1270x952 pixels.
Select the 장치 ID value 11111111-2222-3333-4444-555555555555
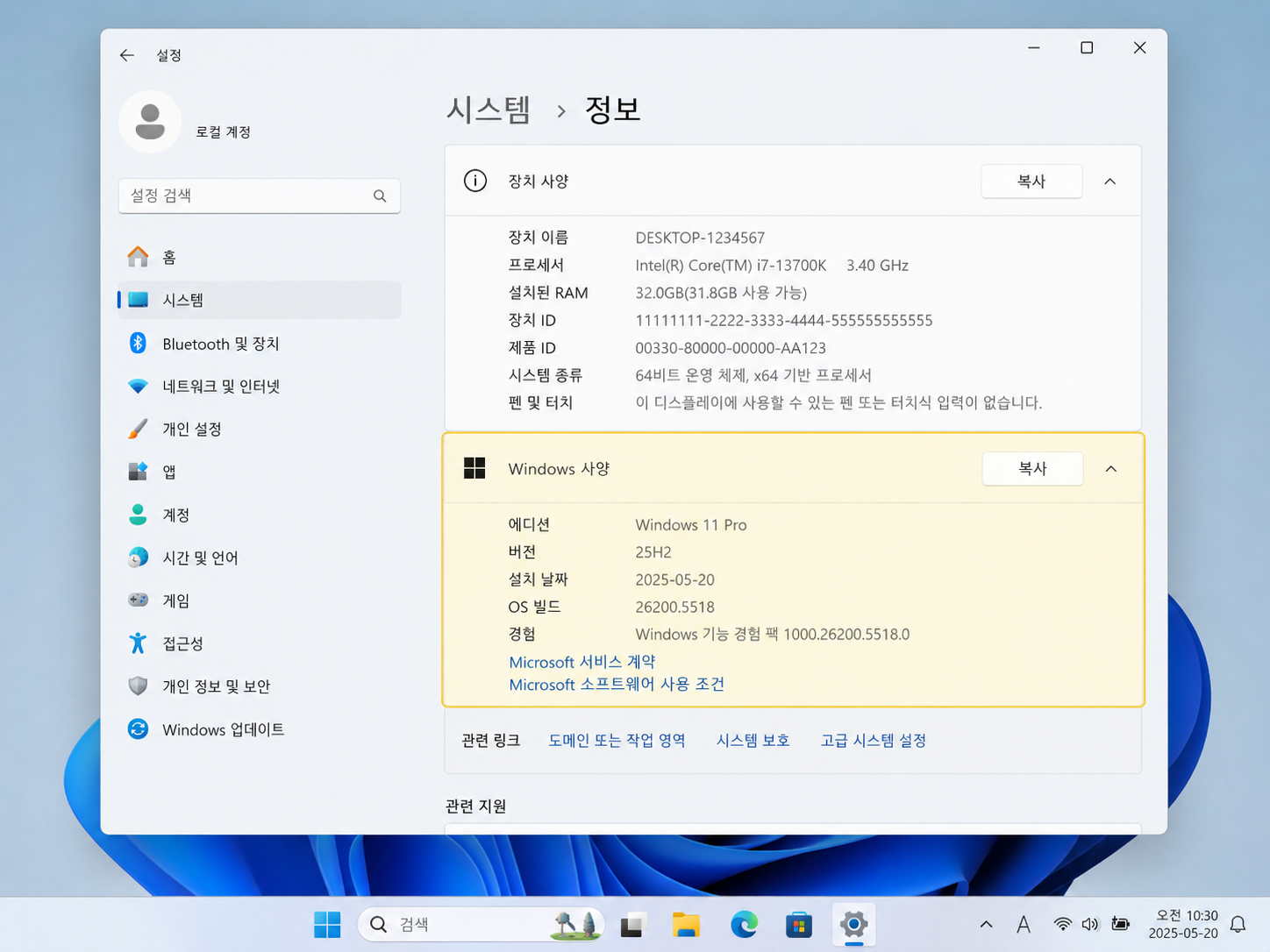784,320
